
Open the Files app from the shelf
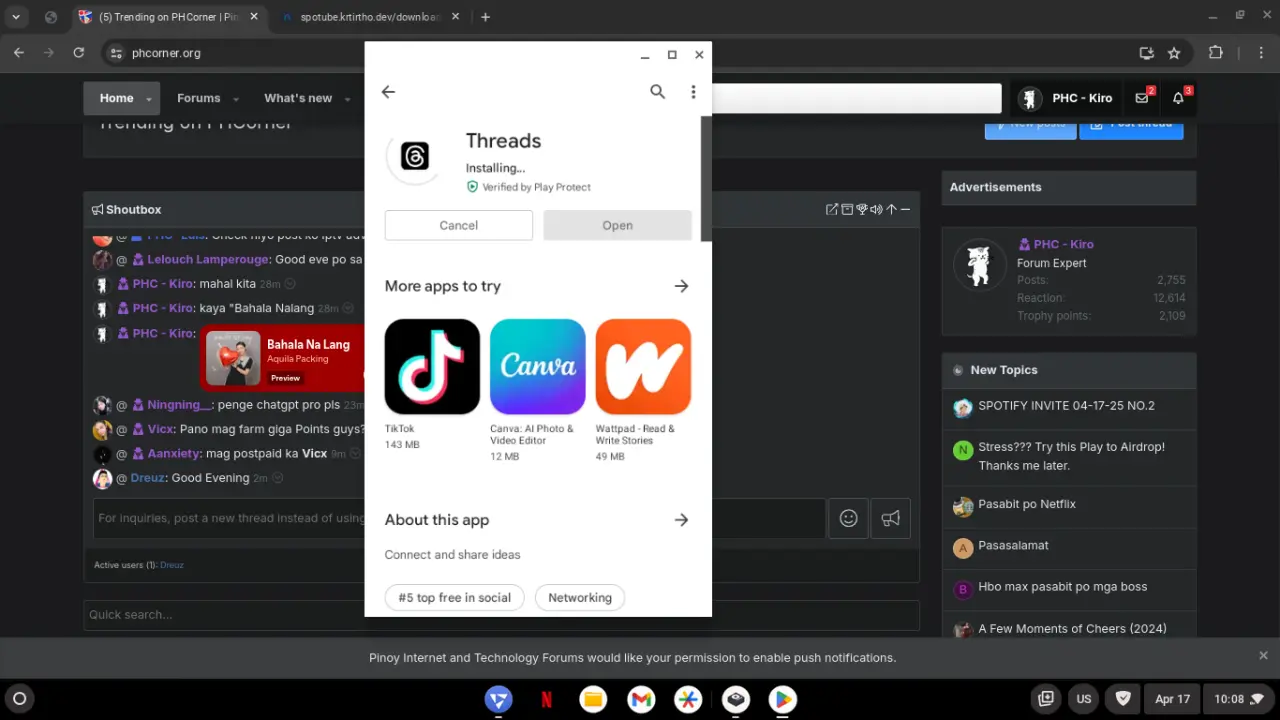coord(593,699)
